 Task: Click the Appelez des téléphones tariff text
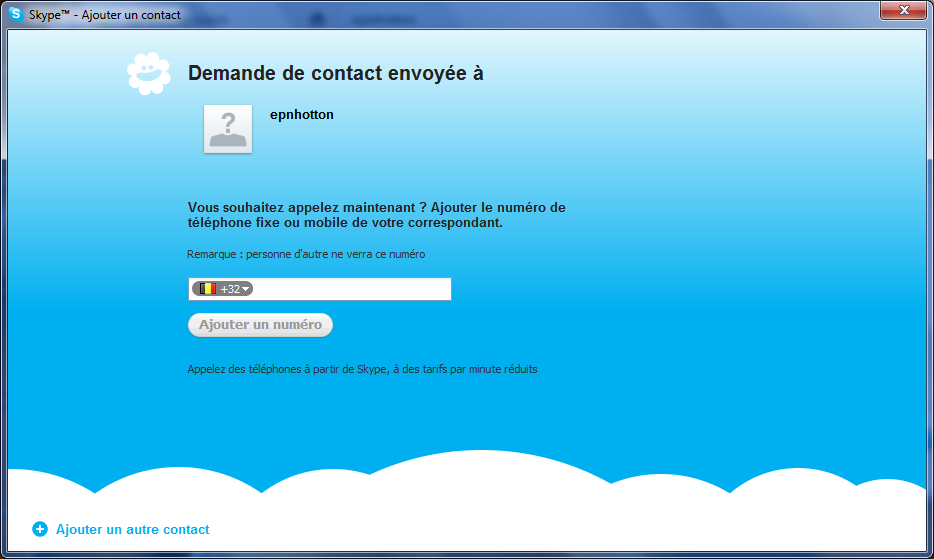click(362, 369)
